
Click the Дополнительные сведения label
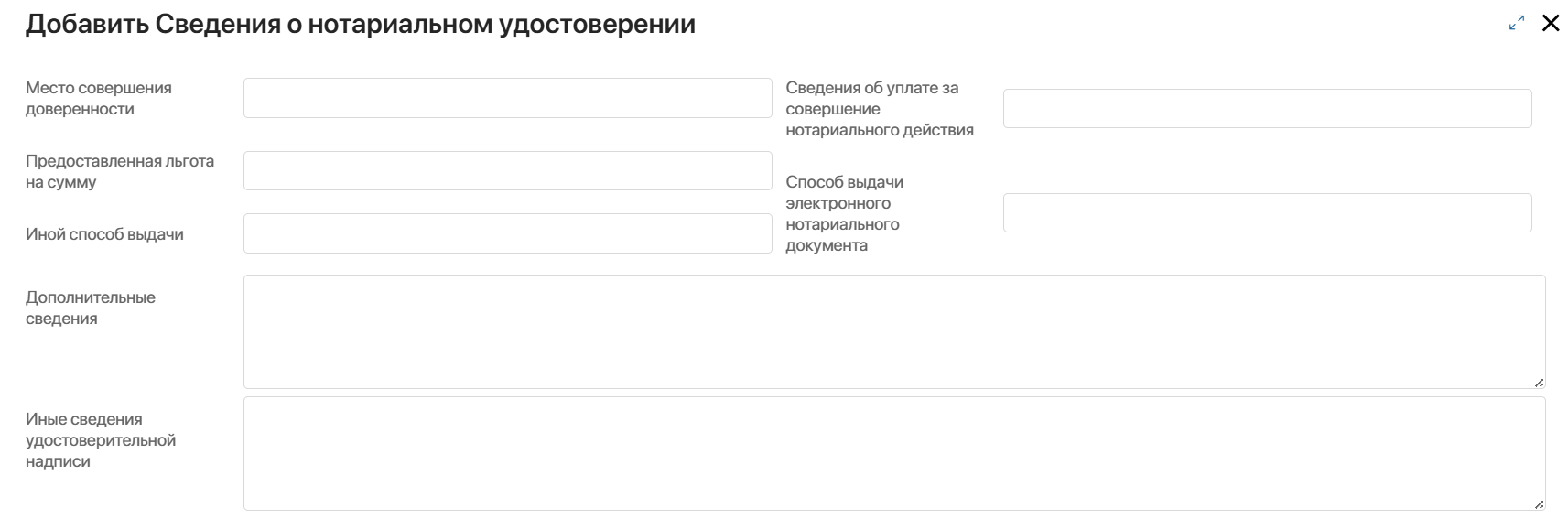91,308
